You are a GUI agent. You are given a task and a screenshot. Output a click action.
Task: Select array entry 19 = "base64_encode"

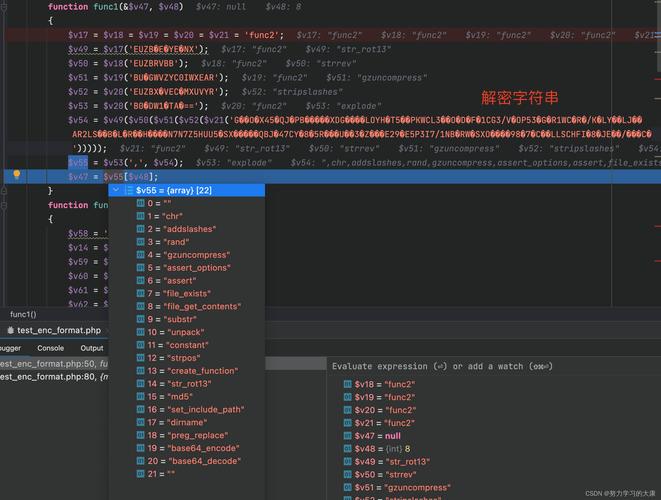click(187, 448)
